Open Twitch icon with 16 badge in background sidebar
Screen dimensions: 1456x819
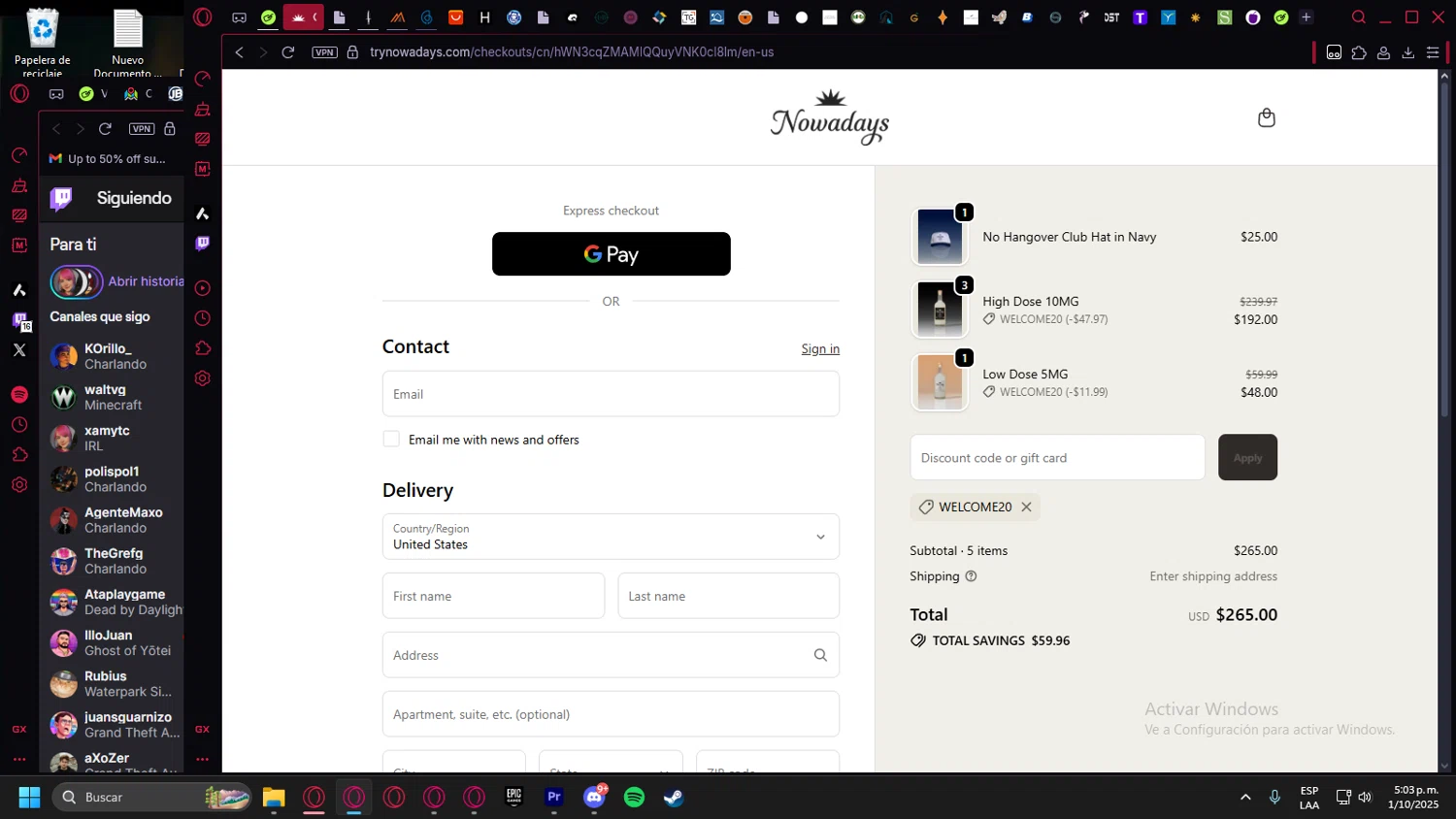(20, 320)
